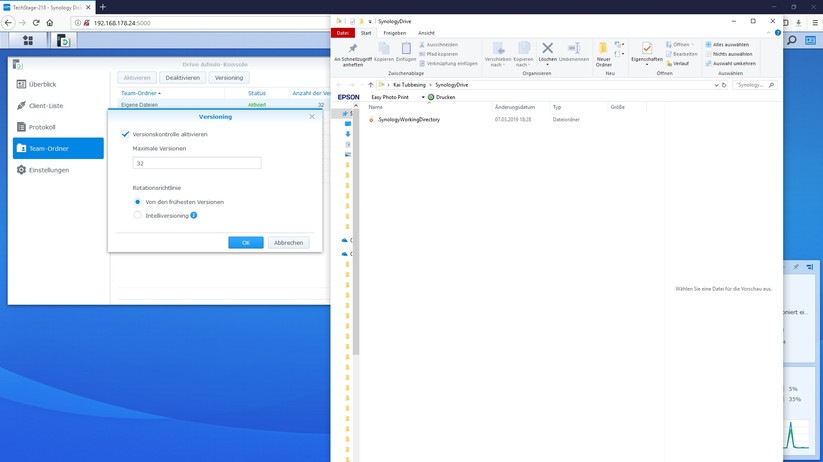This screenshot has height=462, width=823.
Task: Click the Intelliversioning info icon
Action: click(x=193, y=215)
